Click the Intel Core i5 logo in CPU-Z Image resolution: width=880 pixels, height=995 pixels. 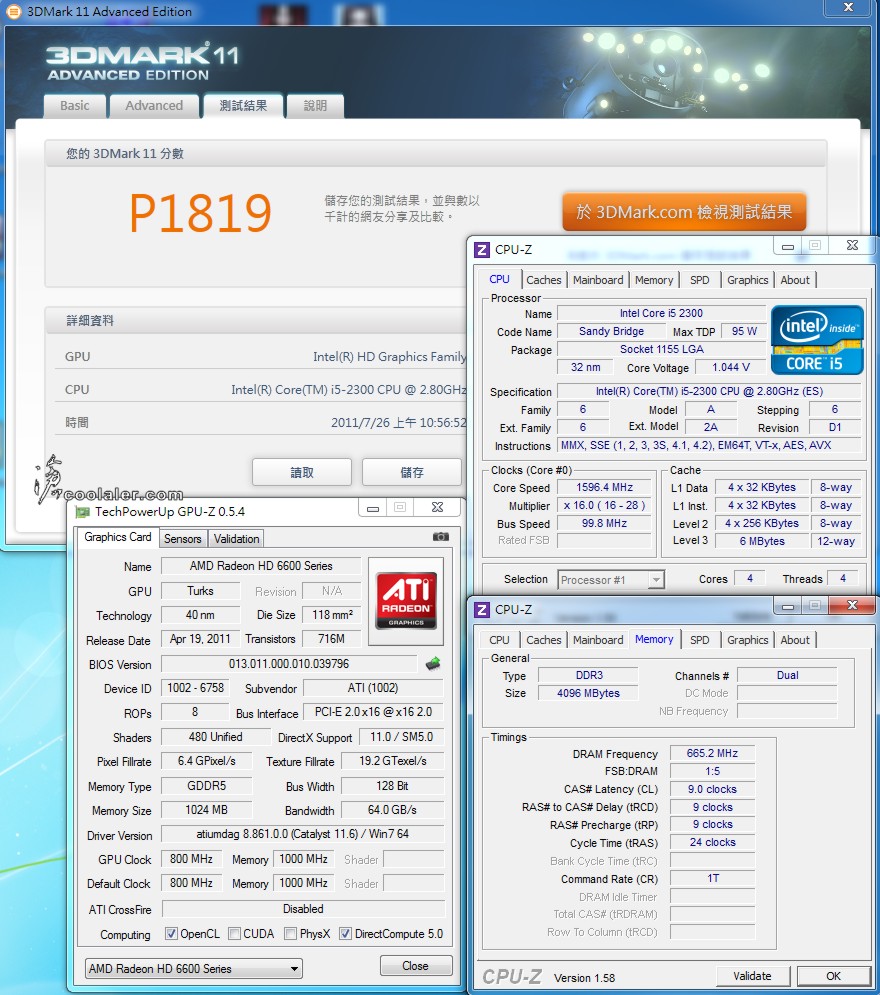click(x=817, y=340)
